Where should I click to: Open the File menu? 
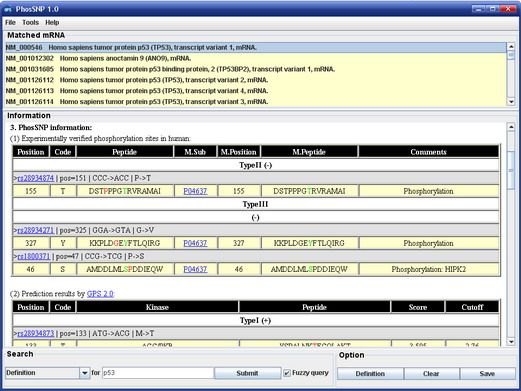pos(10,23)
